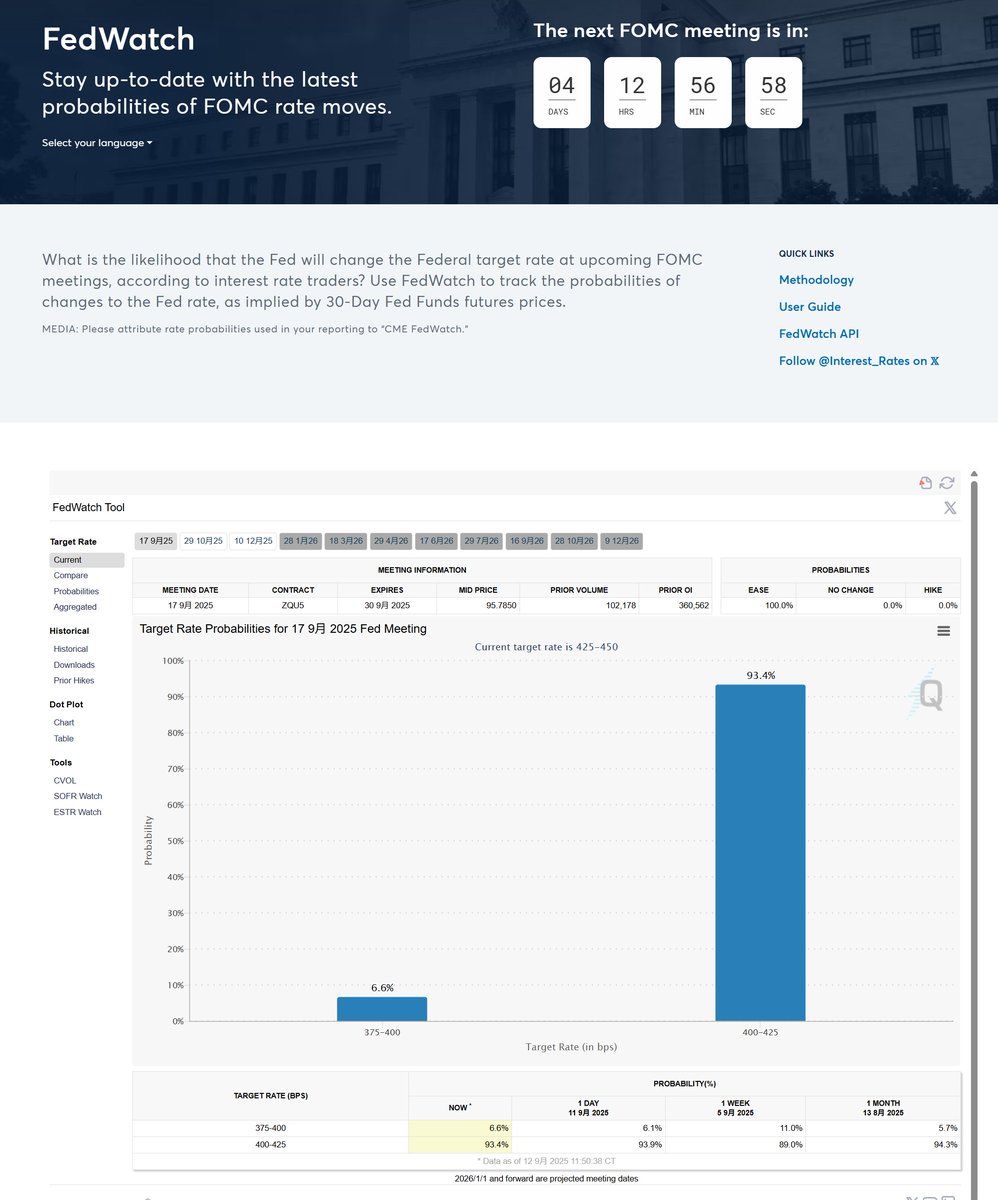Click the 400-425 row label in probability table
Screen dimensions: 998x1200
270,1144
